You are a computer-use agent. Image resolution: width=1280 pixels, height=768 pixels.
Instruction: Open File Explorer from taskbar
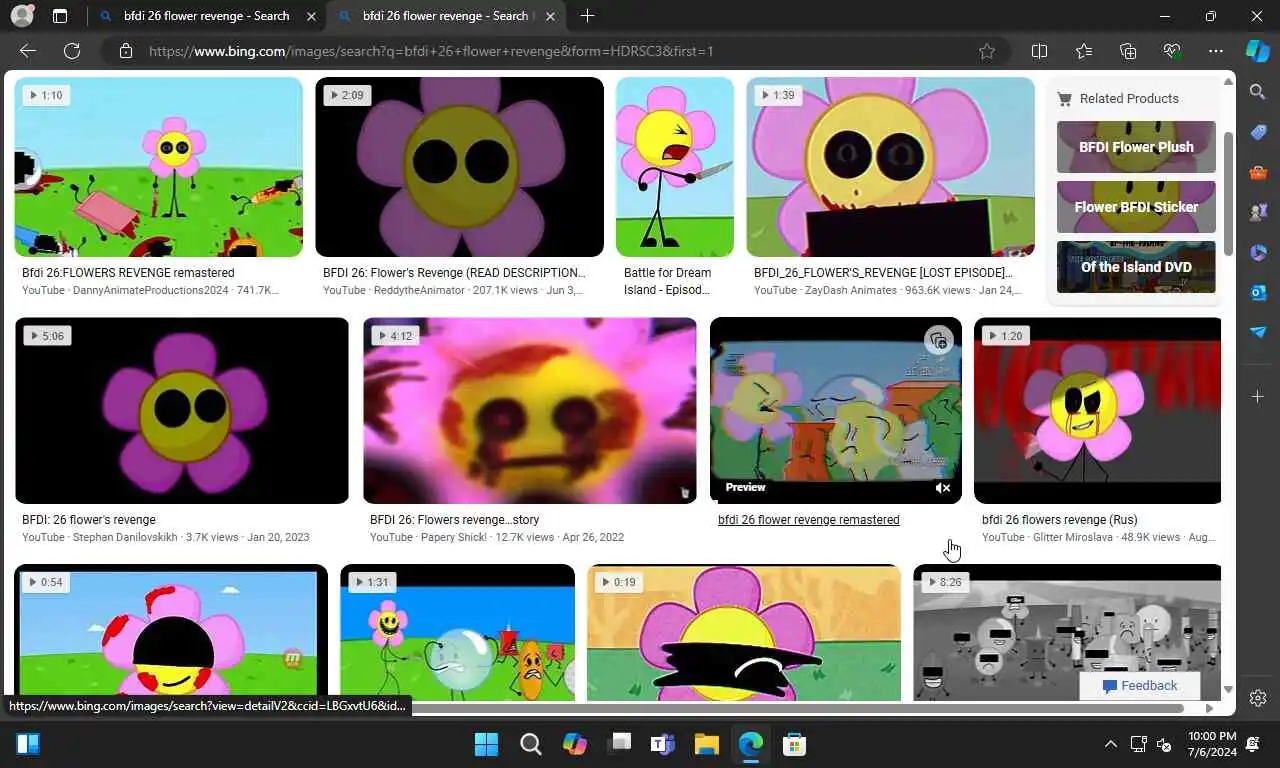(706, 744)
